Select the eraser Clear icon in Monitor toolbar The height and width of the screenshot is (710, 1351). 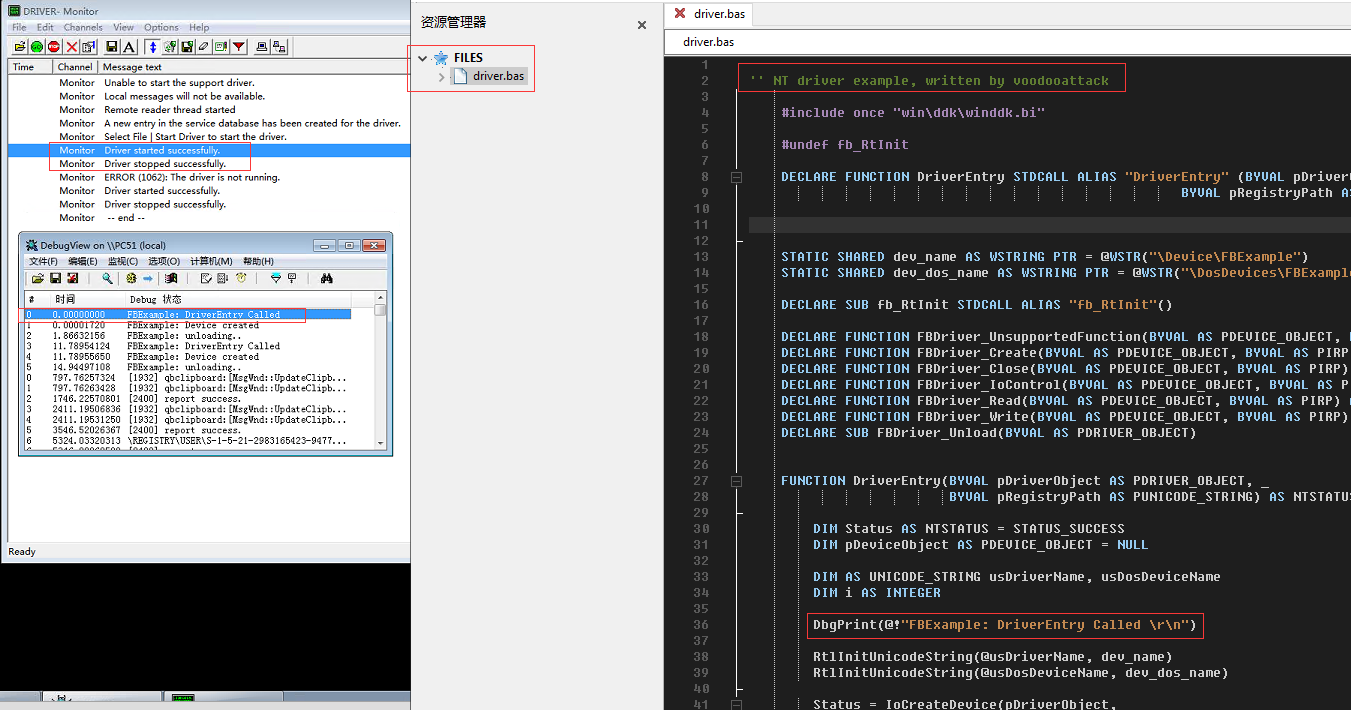(204, 45)
